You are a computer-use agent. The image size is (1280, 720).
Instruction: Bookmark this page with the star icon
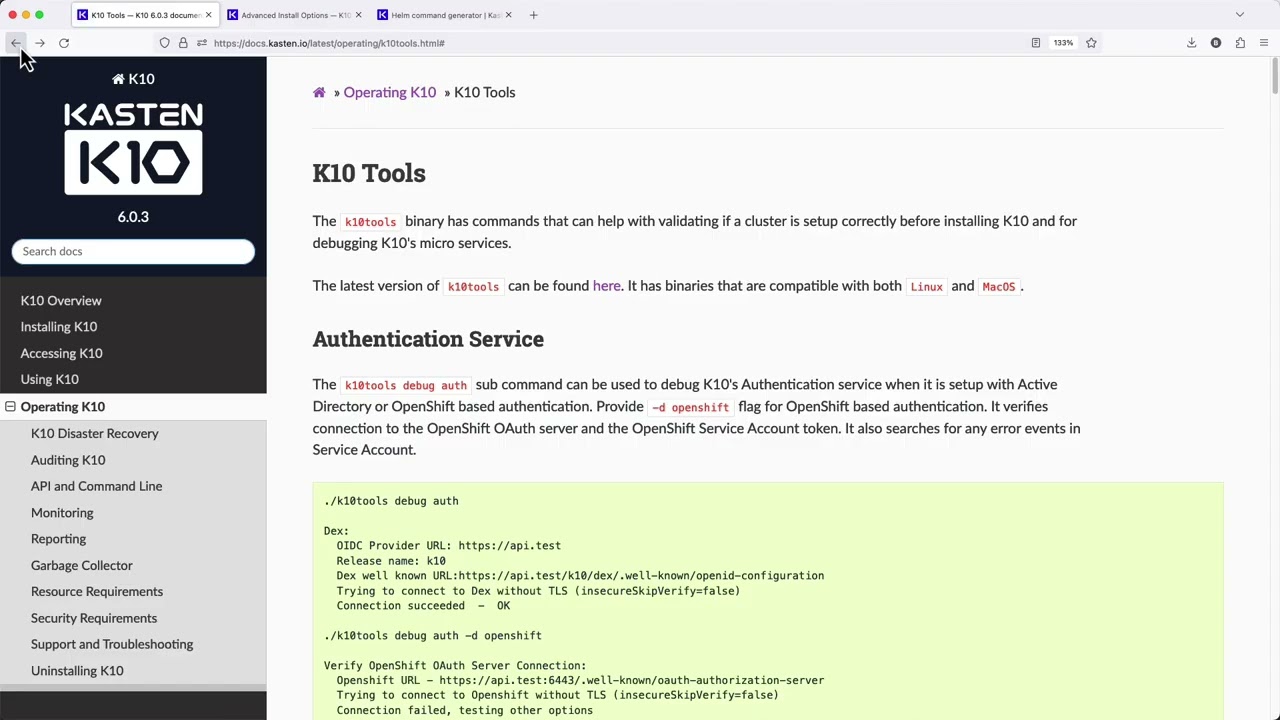point(1091,43)
